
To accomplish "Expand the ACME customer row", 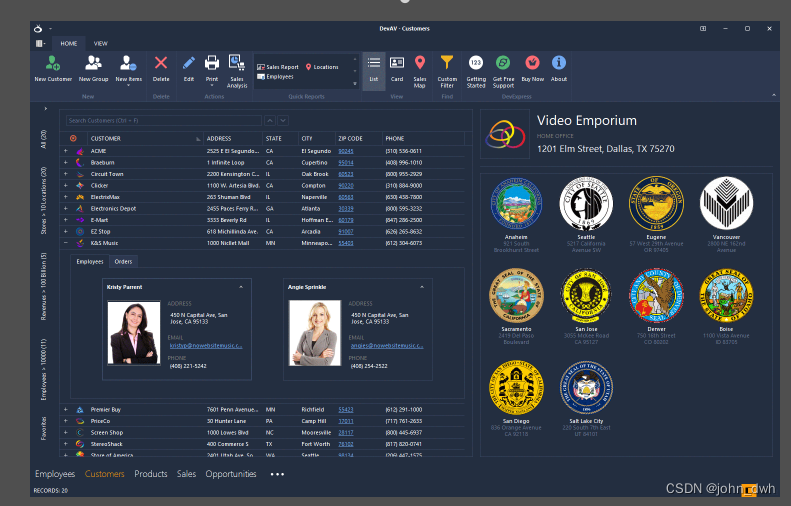I will (x=66, y=151).
